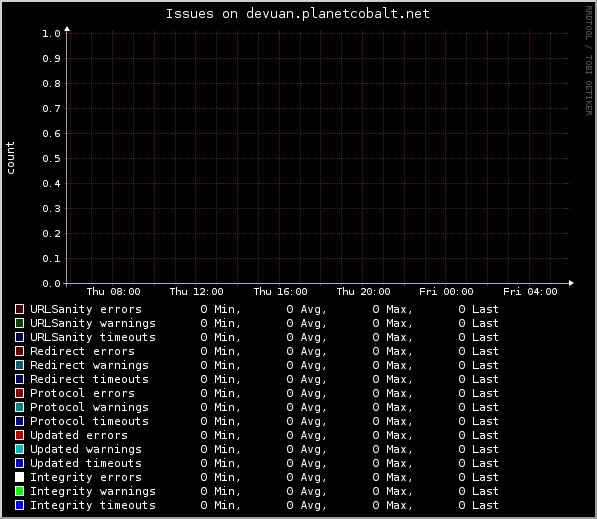Image resolution: width=597 pixels, height=519 pixels.
Task: Click the "Thu 12:00" time axis label
Action: [x=196, y=292]
